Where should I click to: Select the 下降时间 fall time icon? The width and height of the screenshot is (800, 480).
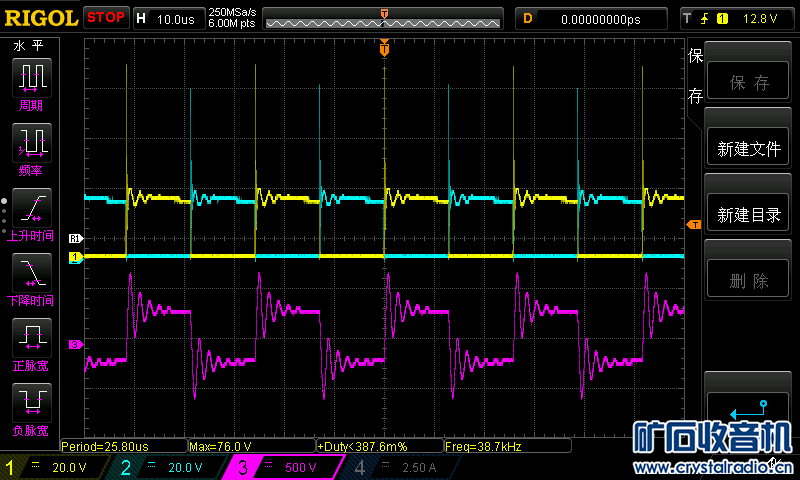coord(32,272)
